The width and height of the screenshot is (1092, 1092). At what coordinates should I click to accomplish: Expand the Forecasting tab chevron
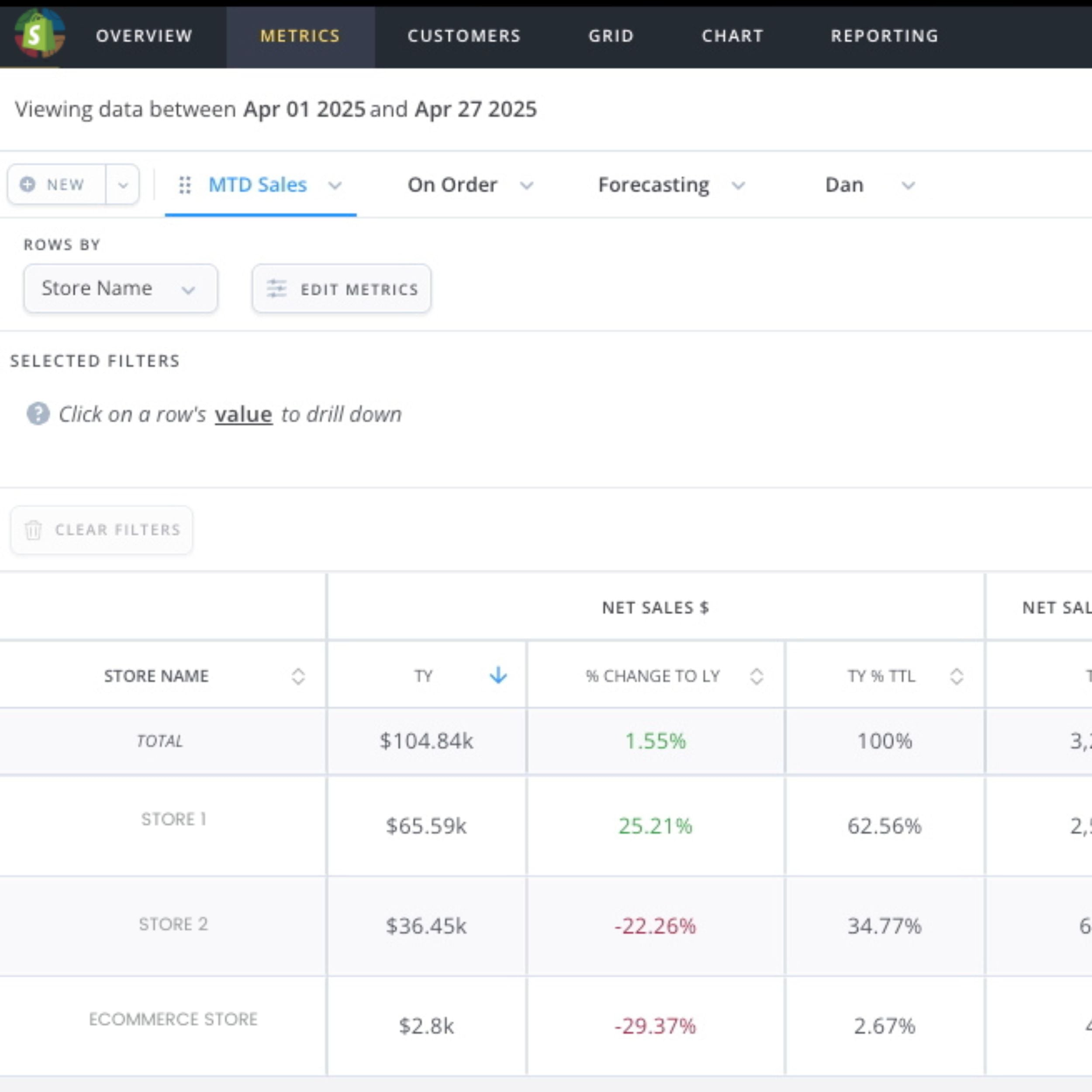coord(738,185)
